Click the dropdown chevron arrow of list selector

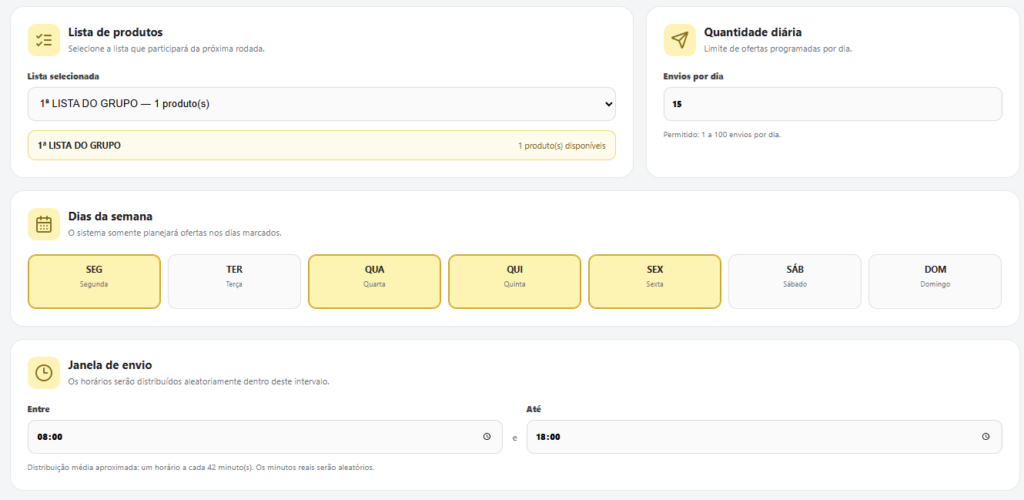pyautogui.click(x=609, y=104)
